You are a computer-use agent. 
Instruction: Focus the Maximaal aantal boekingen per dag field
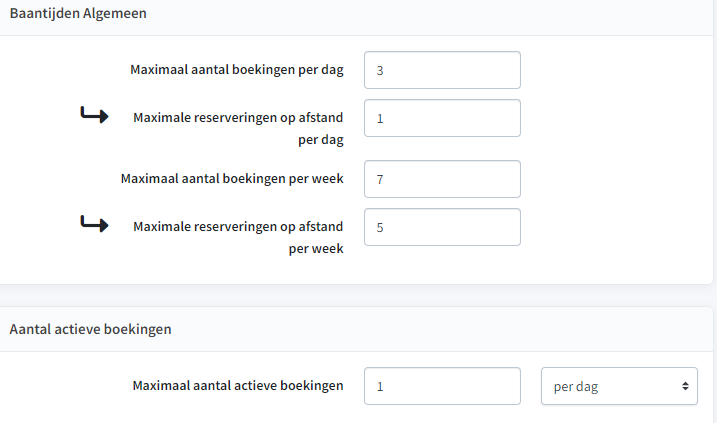[442, 70]
